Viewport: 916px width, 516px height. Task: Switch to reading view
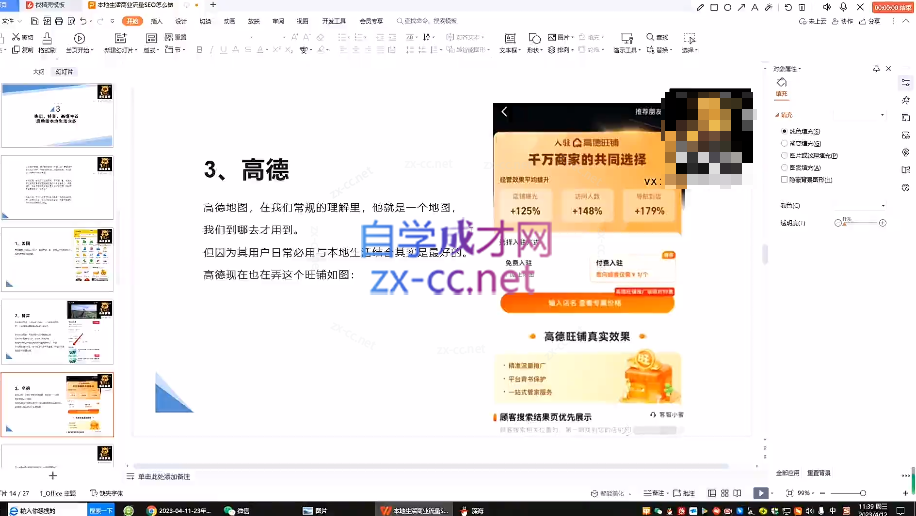737,493
